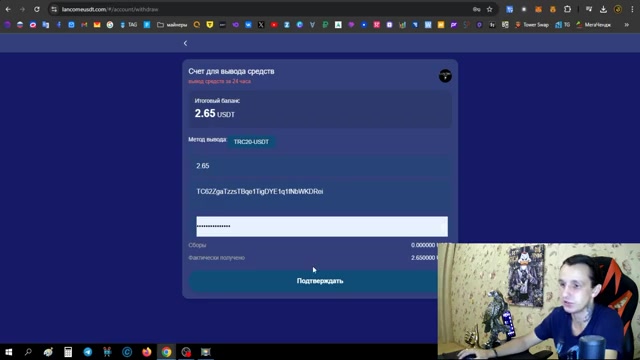This screenshot has height=360, width=640.
Task: Open Chrome's three-dot menu
Action: click(632, 9)
